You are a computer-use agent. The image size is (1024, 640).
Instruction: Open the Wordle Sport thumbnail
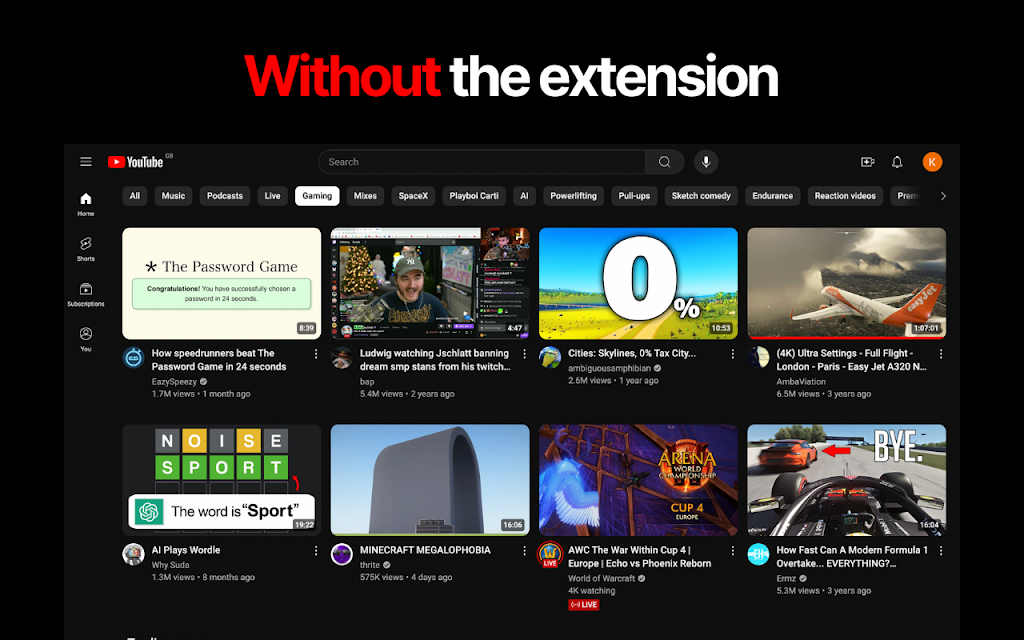tap(221, 480)
